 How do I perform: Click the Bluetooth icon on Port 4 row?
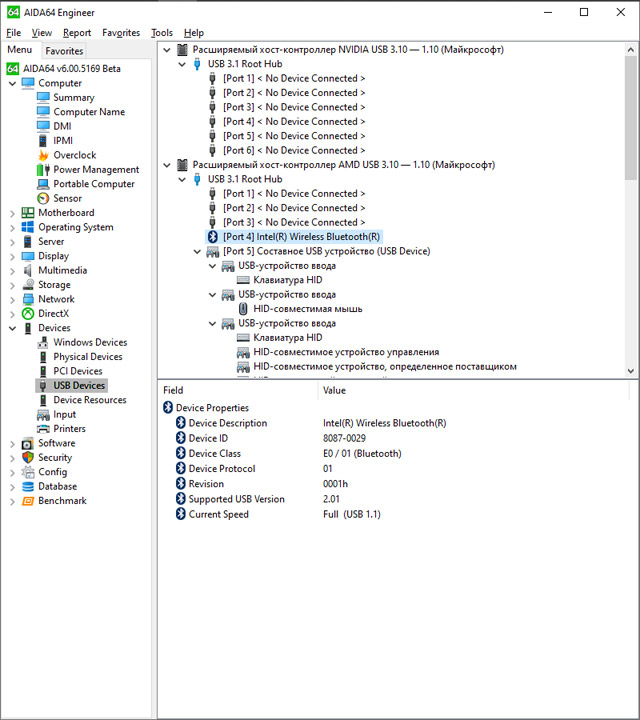[x=213, y=236]
